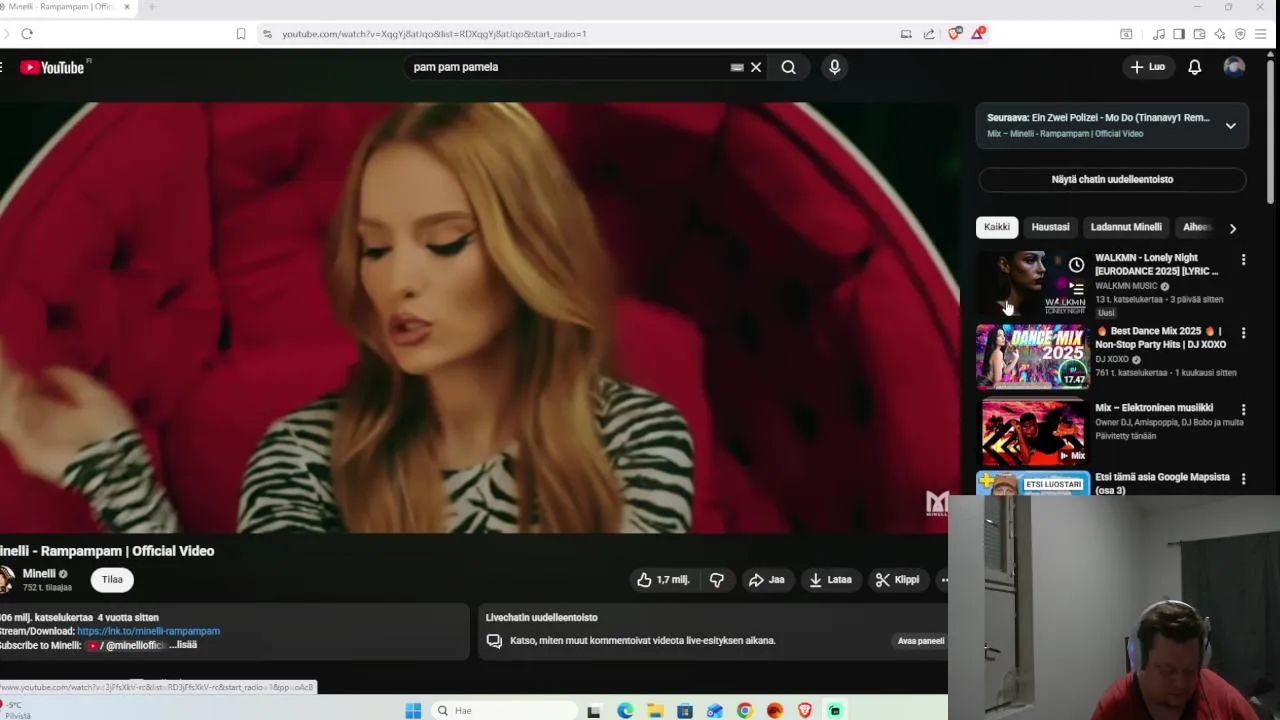Open the Leo AI sparkle icon
This screenshot has height=720, width=1280.
(1220, 34)
